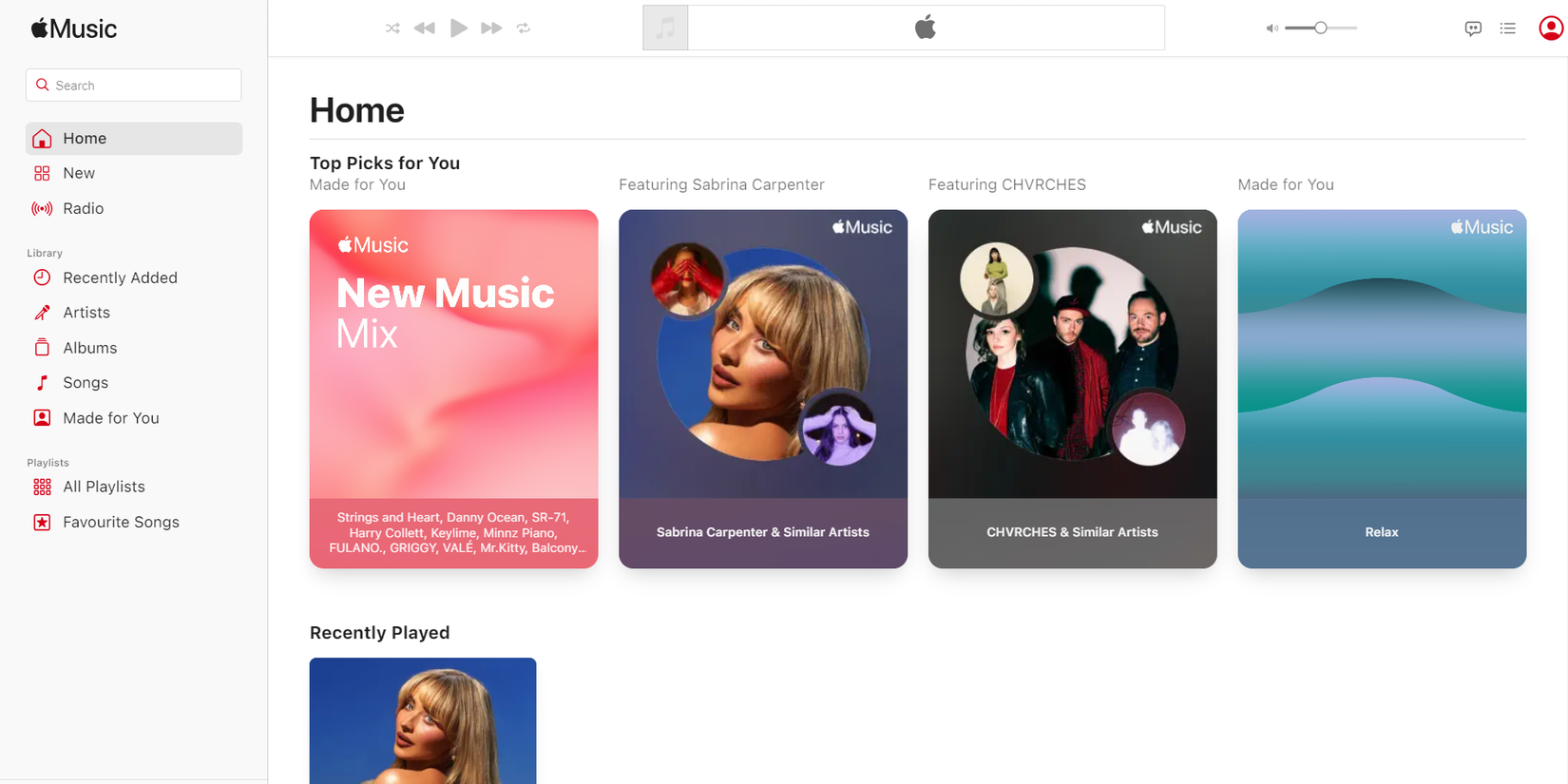This screenshot has width=1568, height=784.
Task: Click the Favourite Songs star icon
Action: (42, 522)
